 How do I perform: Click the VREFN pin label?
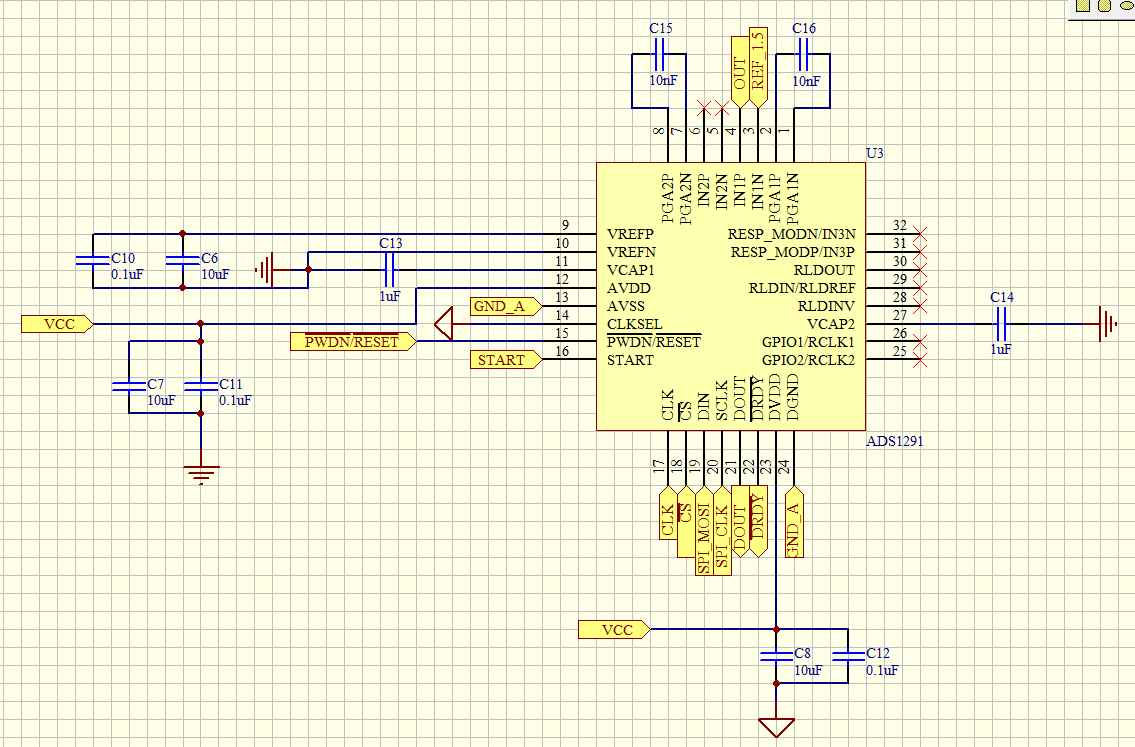[x=631, y=252]
